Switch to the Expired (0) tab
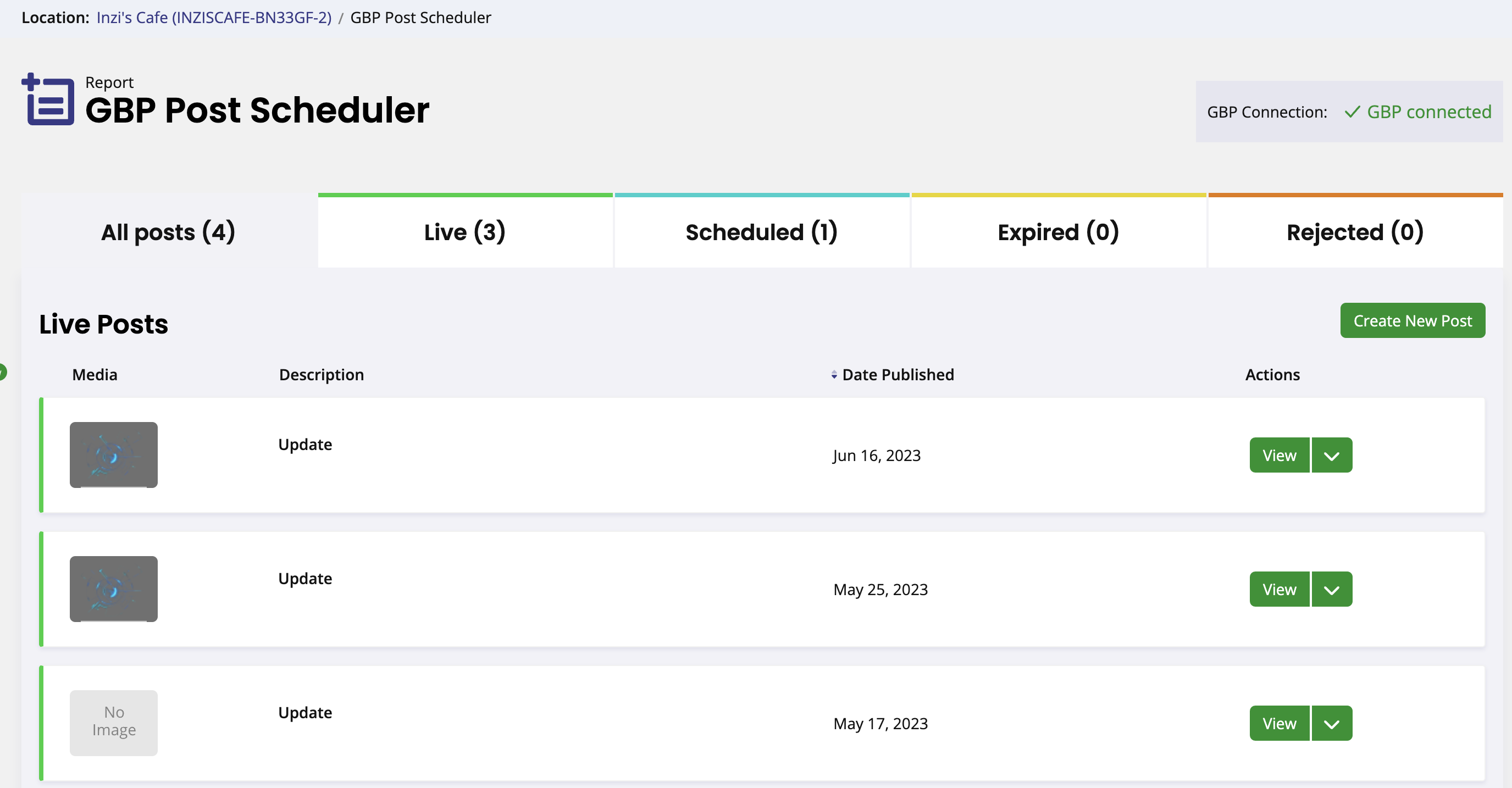This screenshot has height=788, width=1512. (x=1059, y=232)
